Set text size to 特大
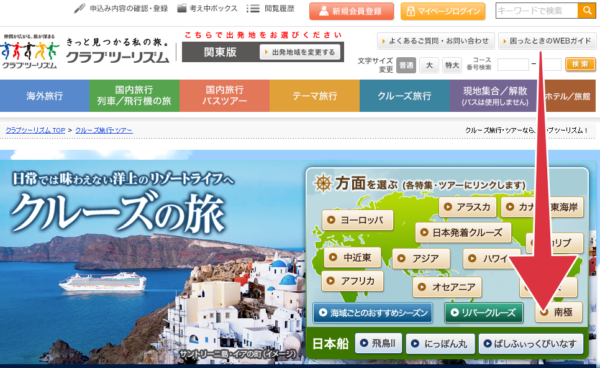 [x=452, y=65]
